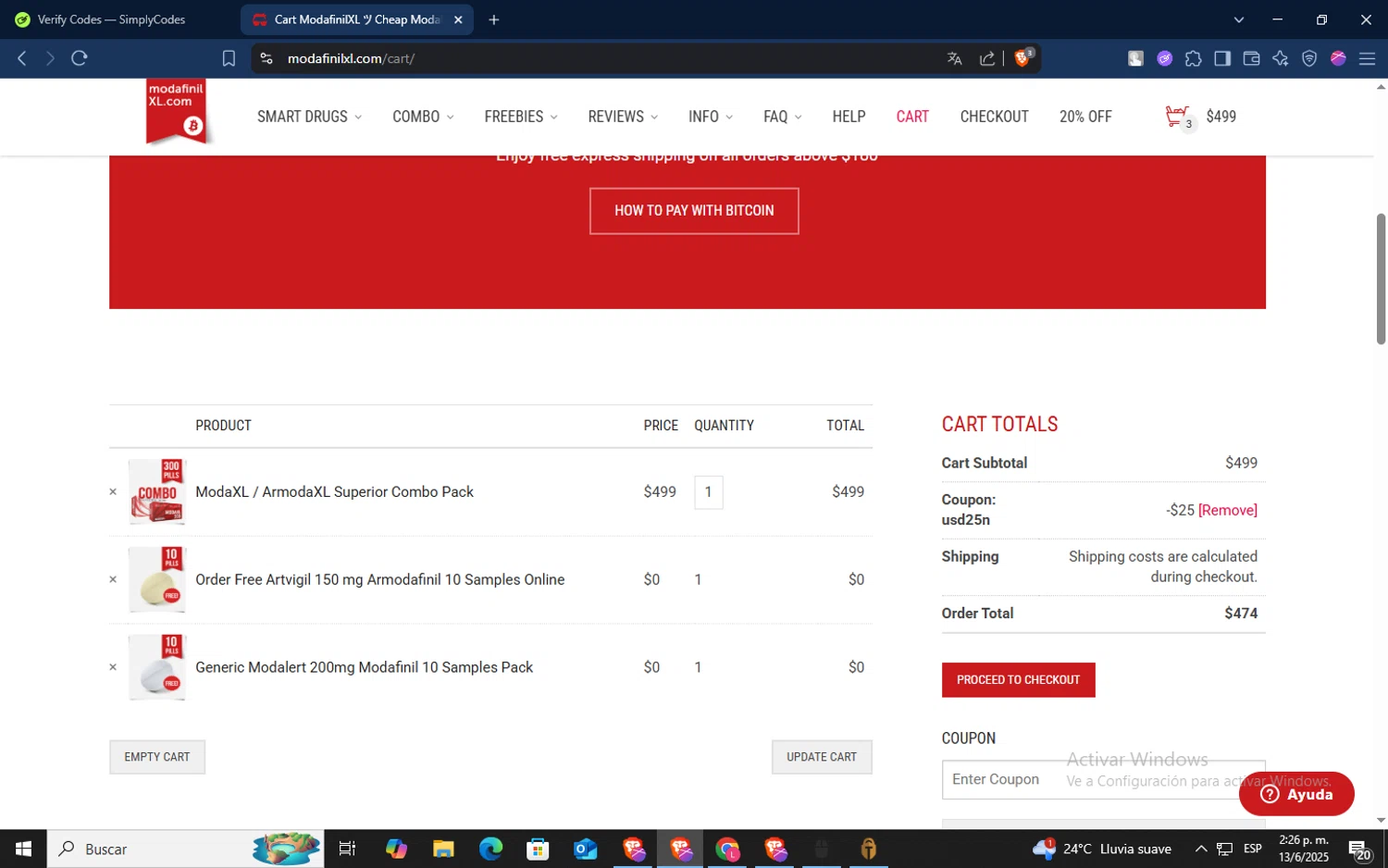The image size is (1388, 868).
Task: Open site information icon in address bar
Action: [x=266, y=58]
